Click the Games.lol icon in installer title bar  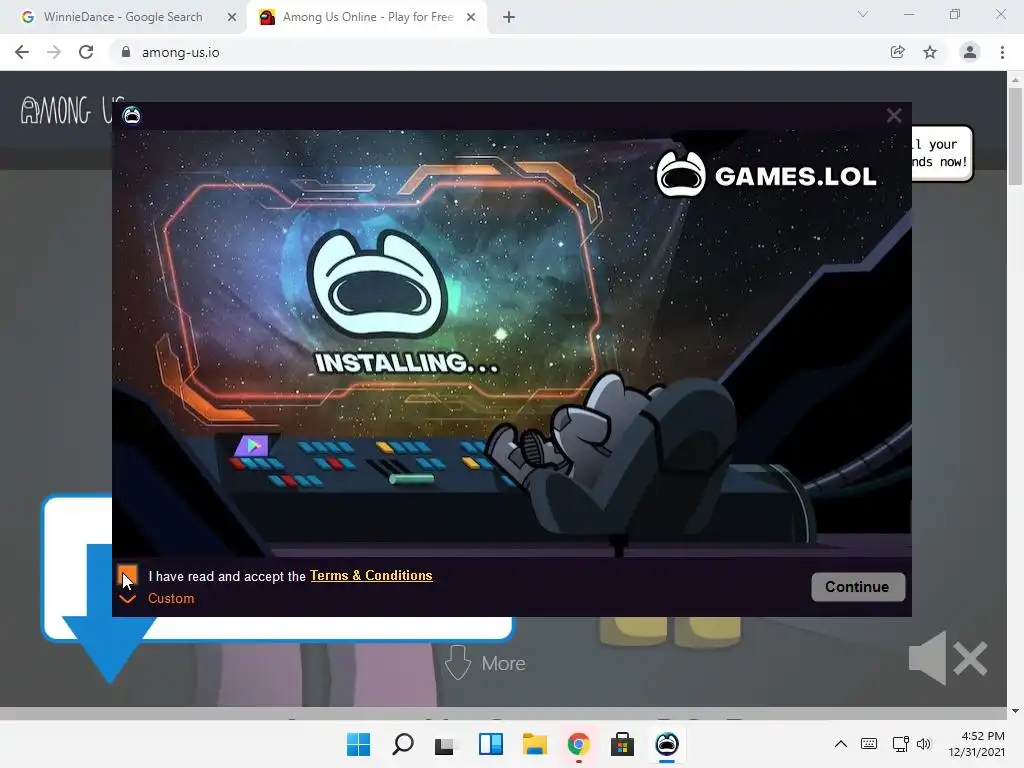click(x=132, y=116)
